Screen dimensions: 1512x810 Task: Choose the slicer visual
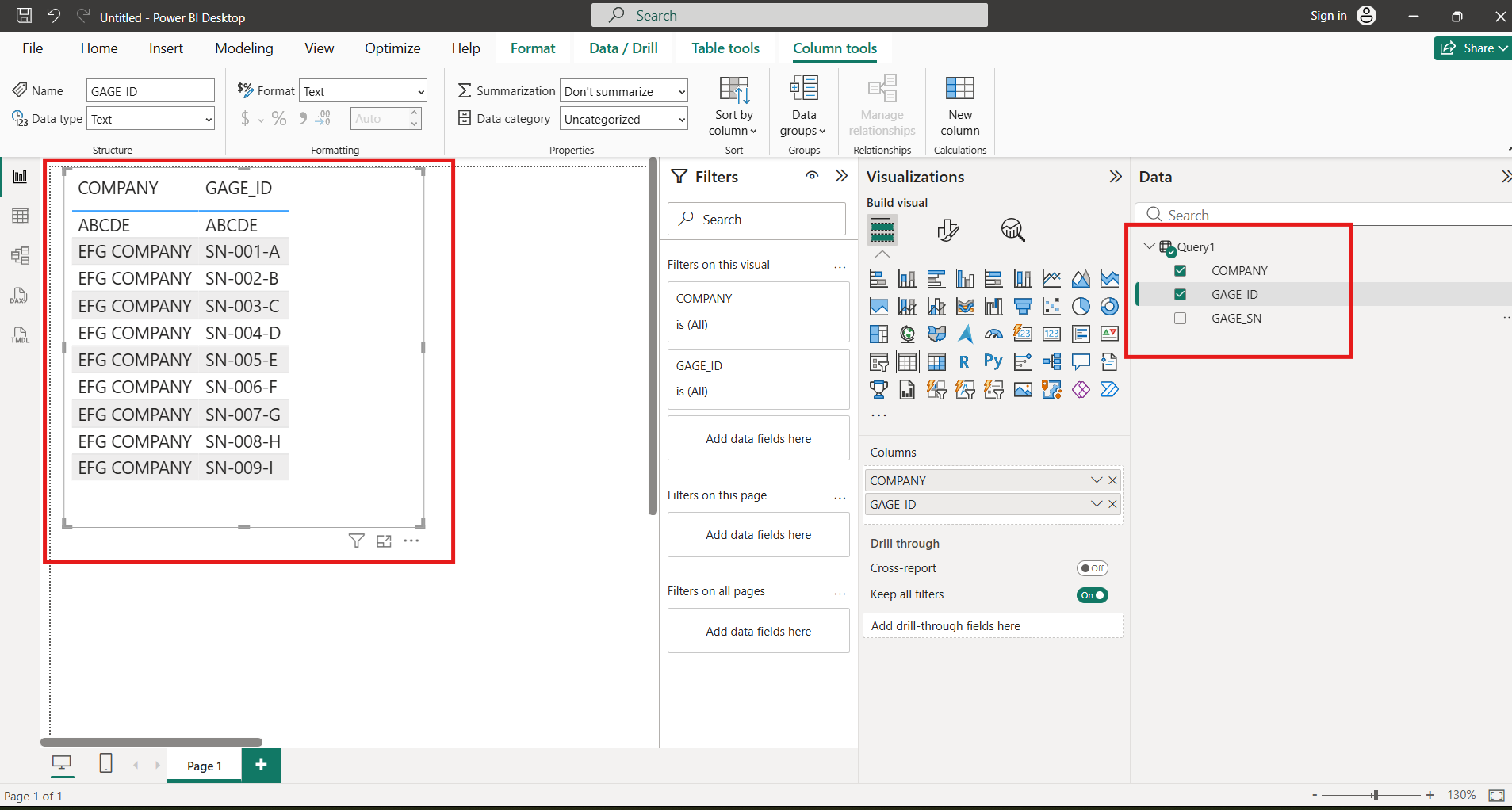coord(878,362)
